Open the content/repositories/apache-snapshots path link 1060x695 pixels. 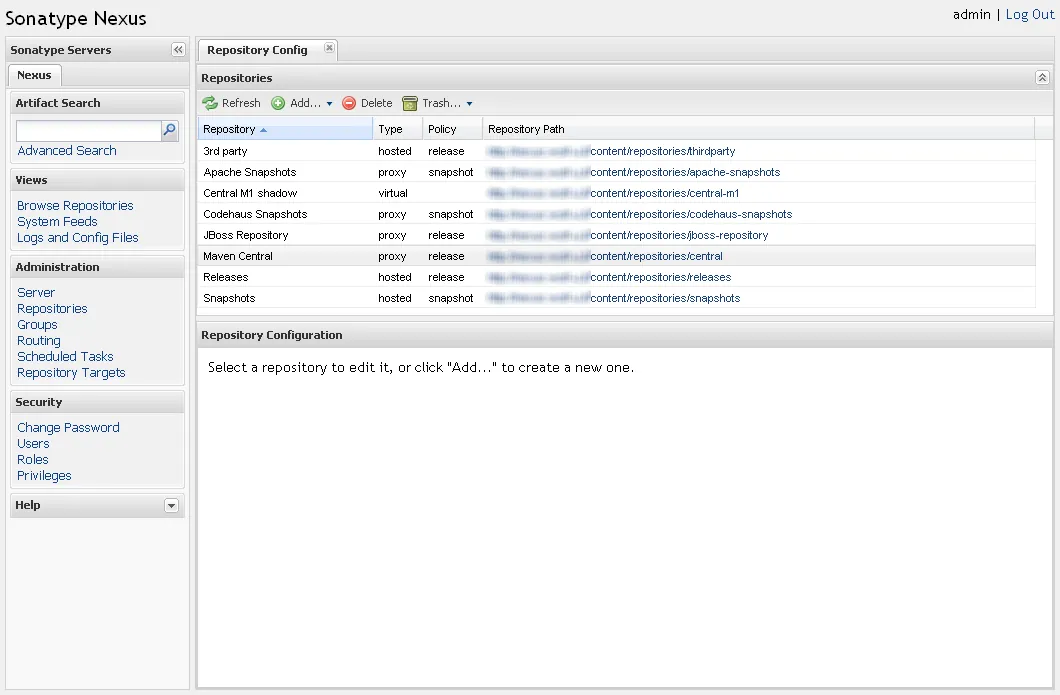pos(685,172)
